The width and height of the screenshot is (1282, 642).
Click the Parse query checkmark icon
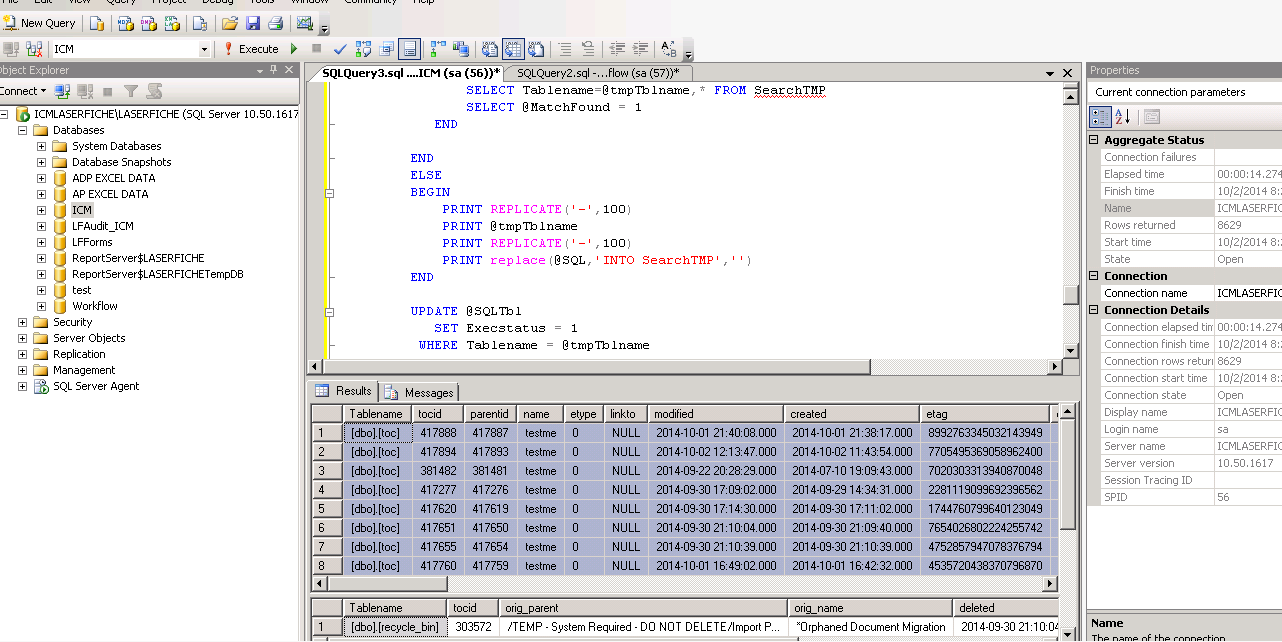coord(340,48)
